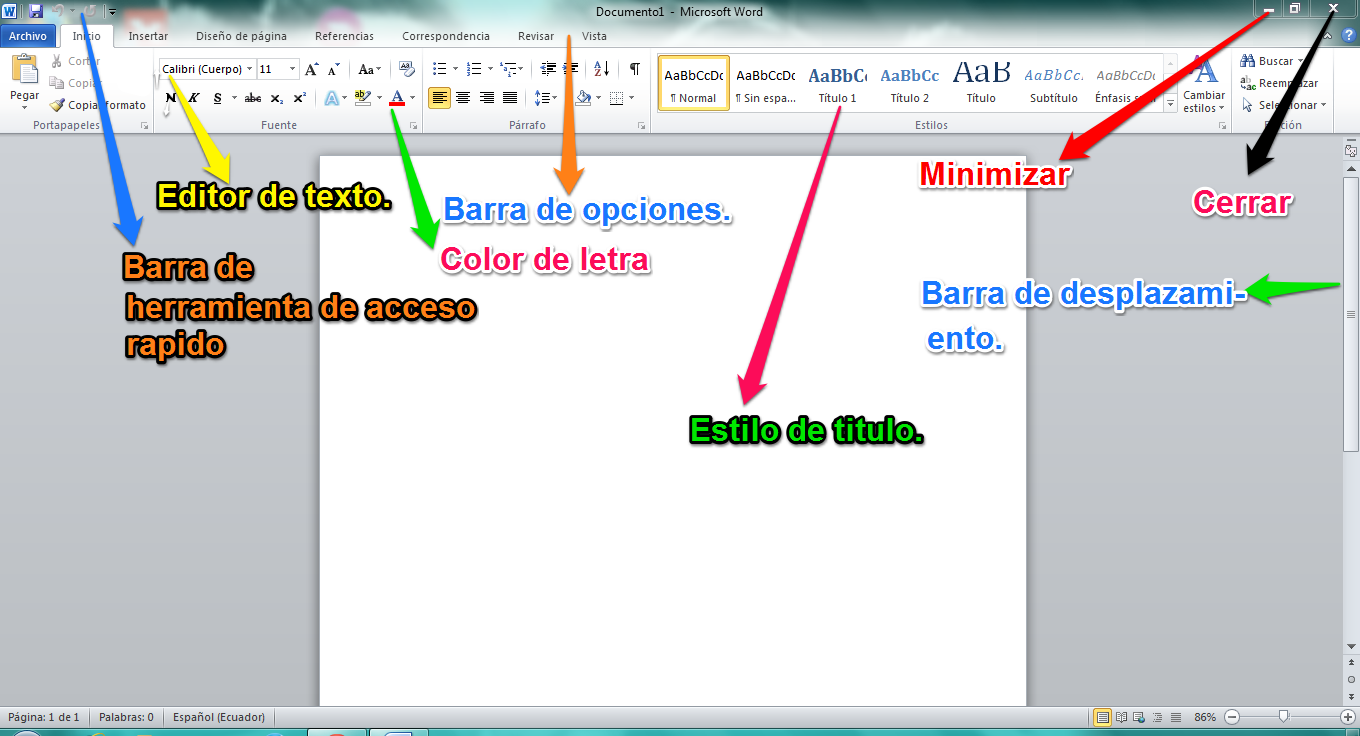The width and height of the screenshot is (1360, 736).
Task: Open the font color picker
Action: click(397, 97)
